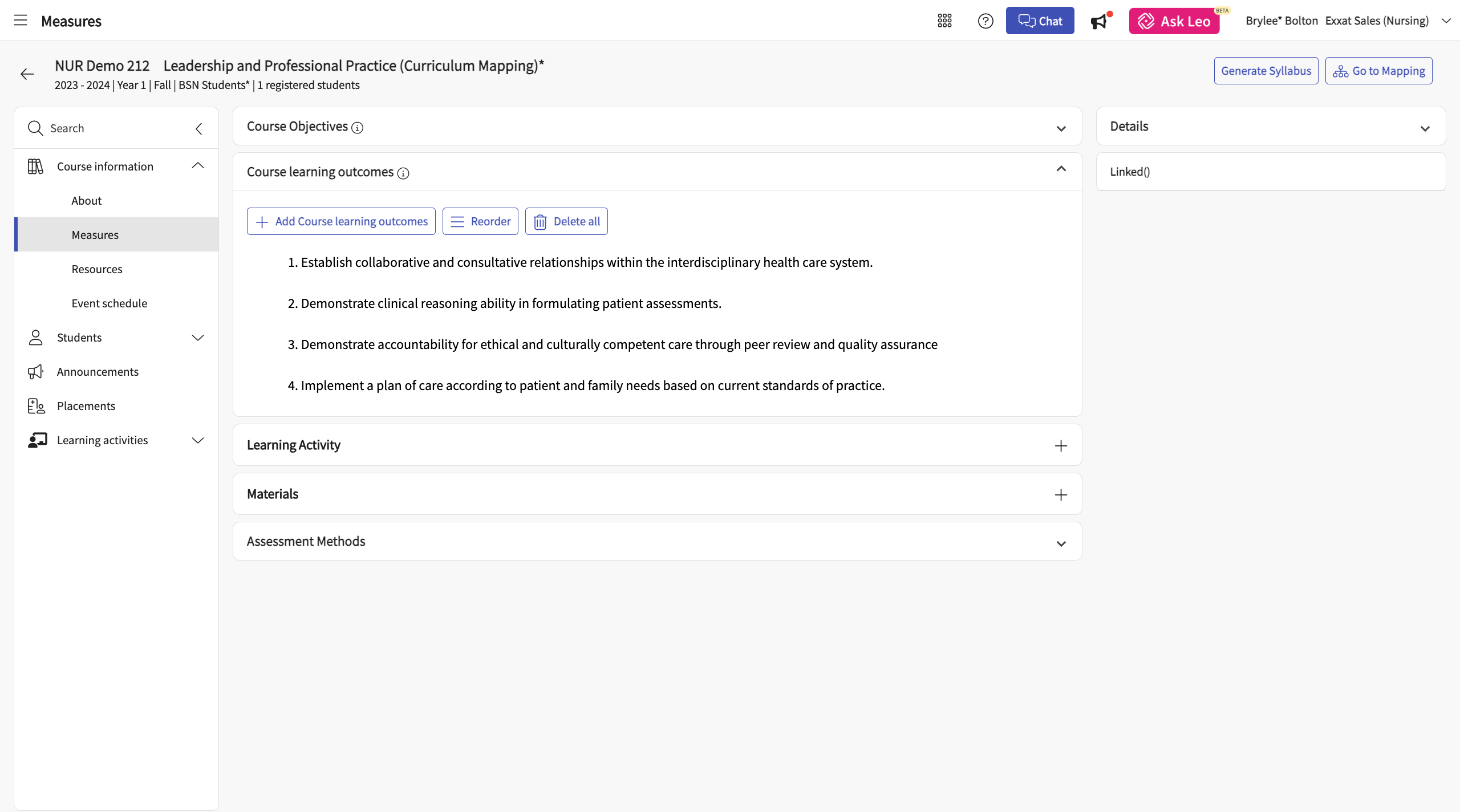Click plus icon on Learning Activity
Image resolution: width=1460 pixels, height=812 pixels.
tap(1060, 445)
